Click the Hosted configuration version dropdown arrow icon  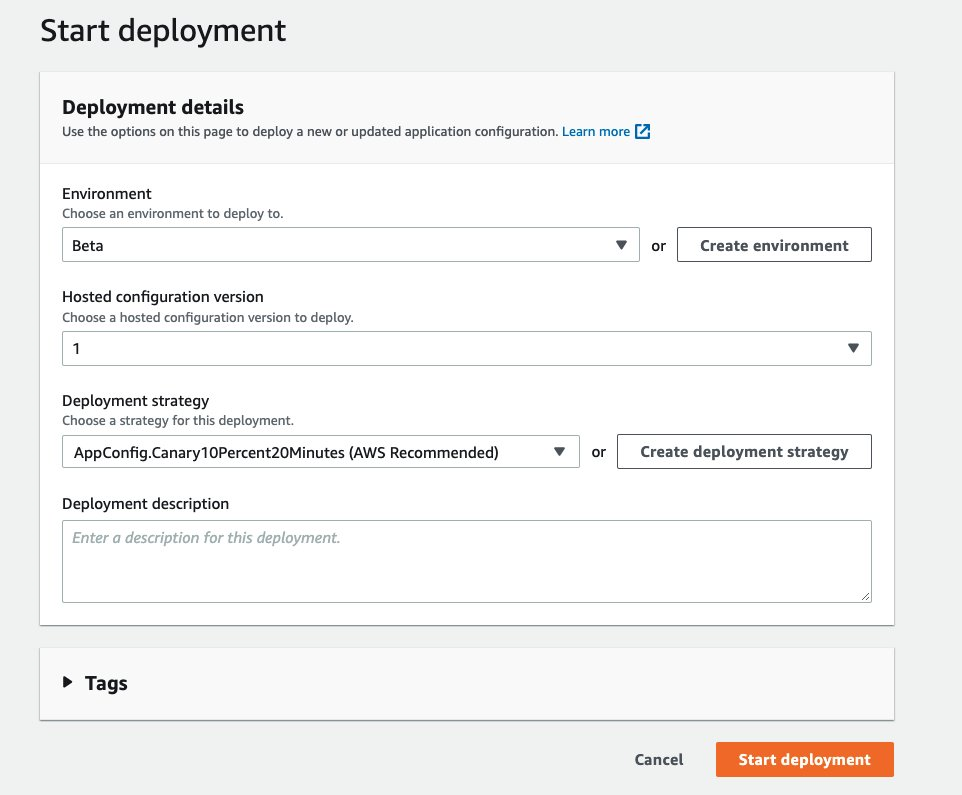(854, 348)
